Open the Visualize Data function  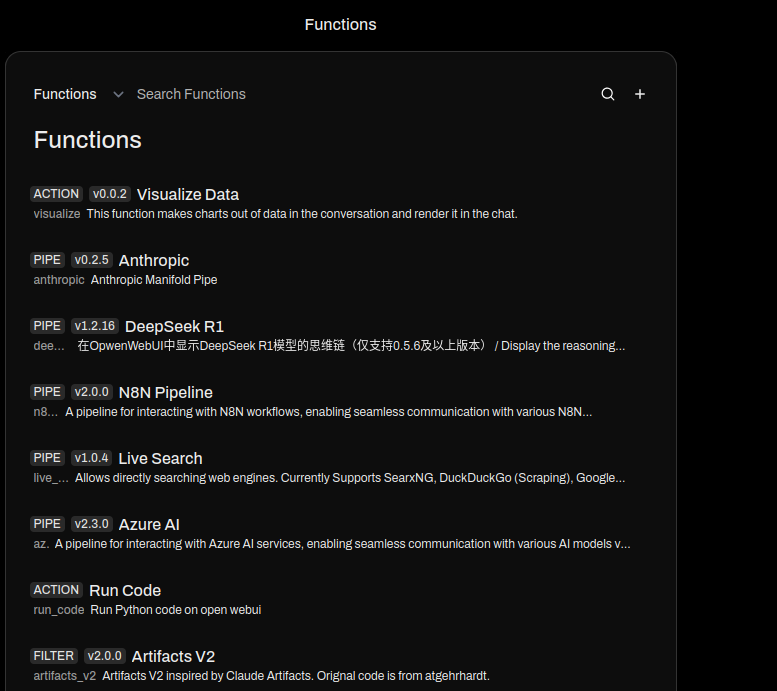pos(188,194)
